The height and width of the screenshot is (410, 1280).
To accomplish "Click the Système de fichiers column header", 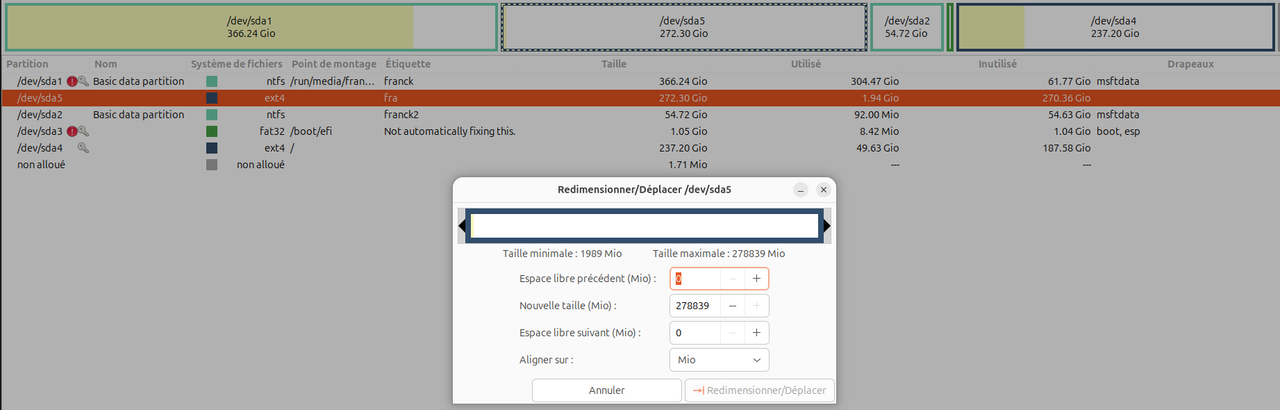I will (237, 64).
